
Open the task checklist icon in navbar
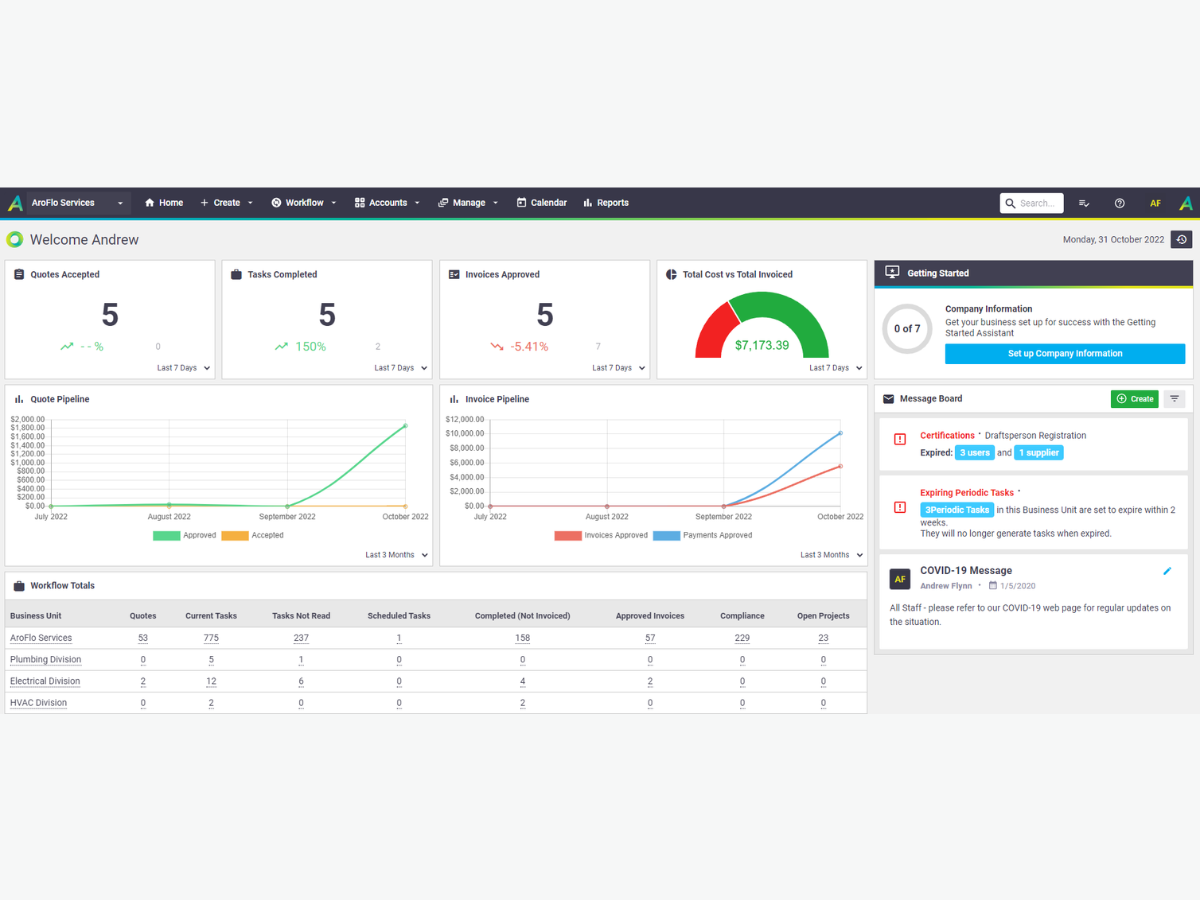(x=1084, y=203)
